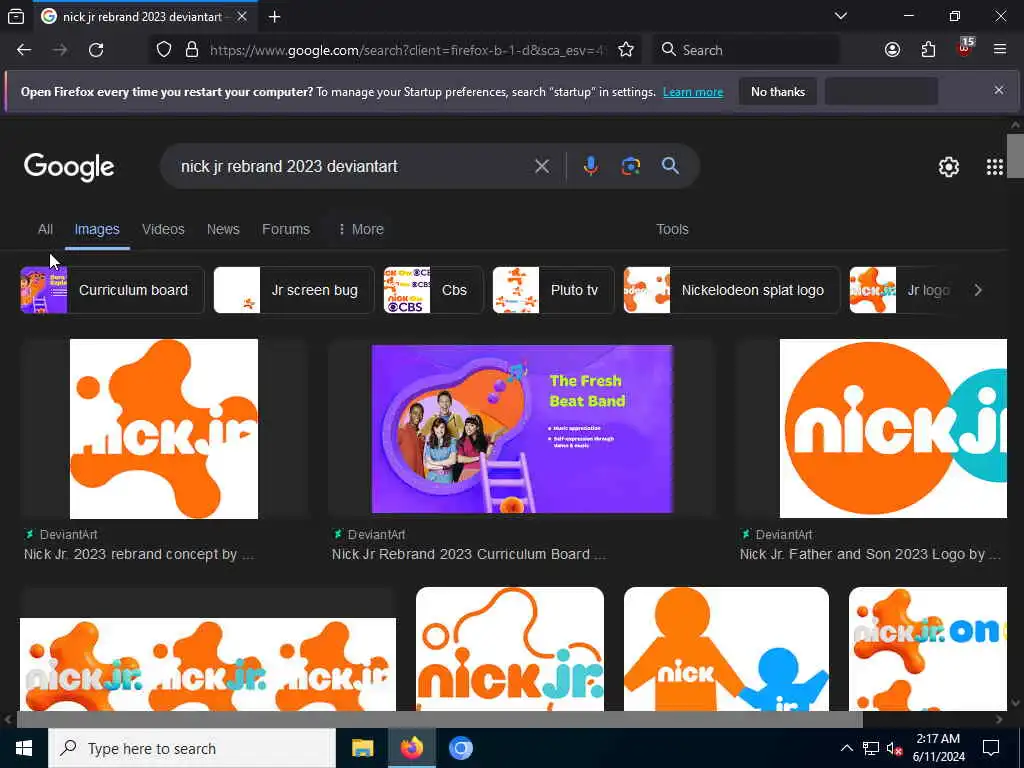The image size is (1024, 768).
Task: Click the vertical page scrollbar thumb
Action: tap(1015, 155)
